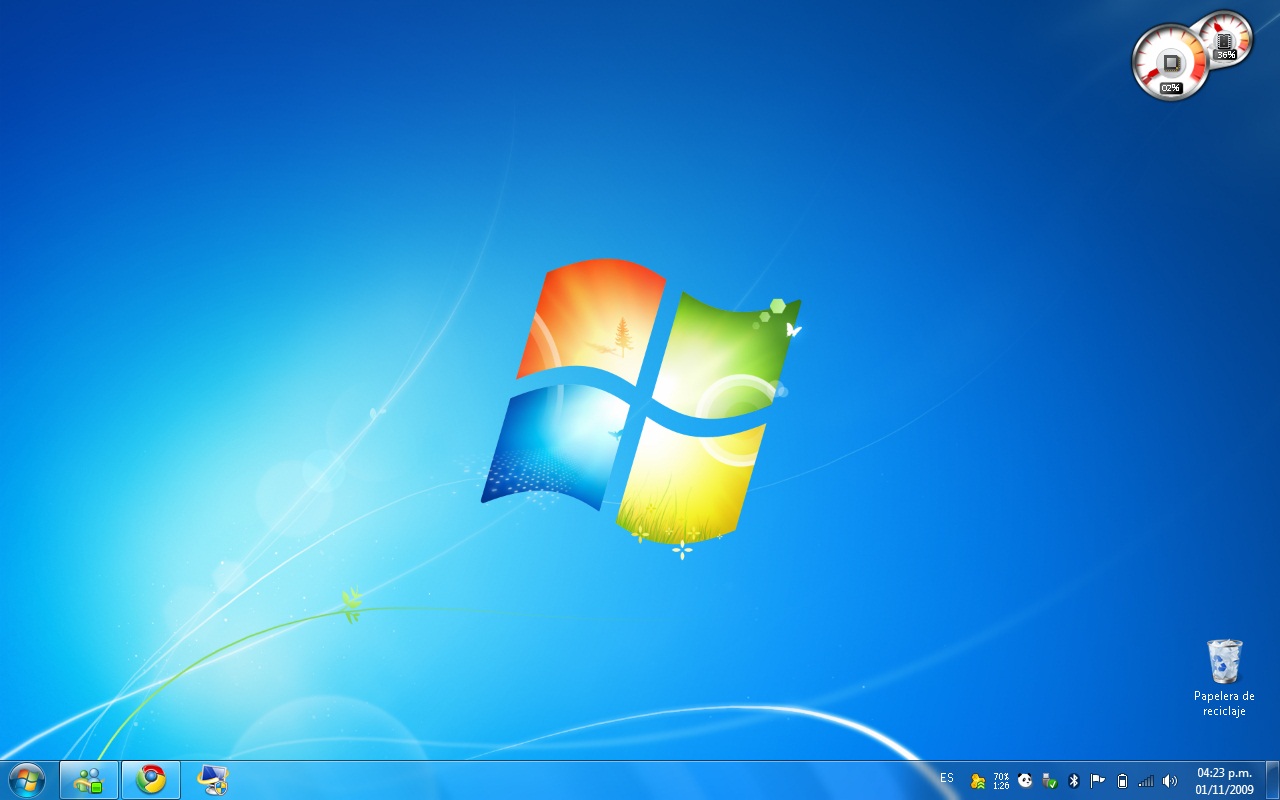
Task: Open the wireless network signal icon
Action: click(x=1146, y=781)
